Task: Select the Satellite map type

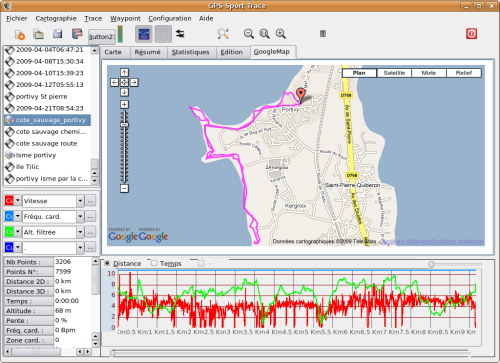Action: (x=394, y=73)
